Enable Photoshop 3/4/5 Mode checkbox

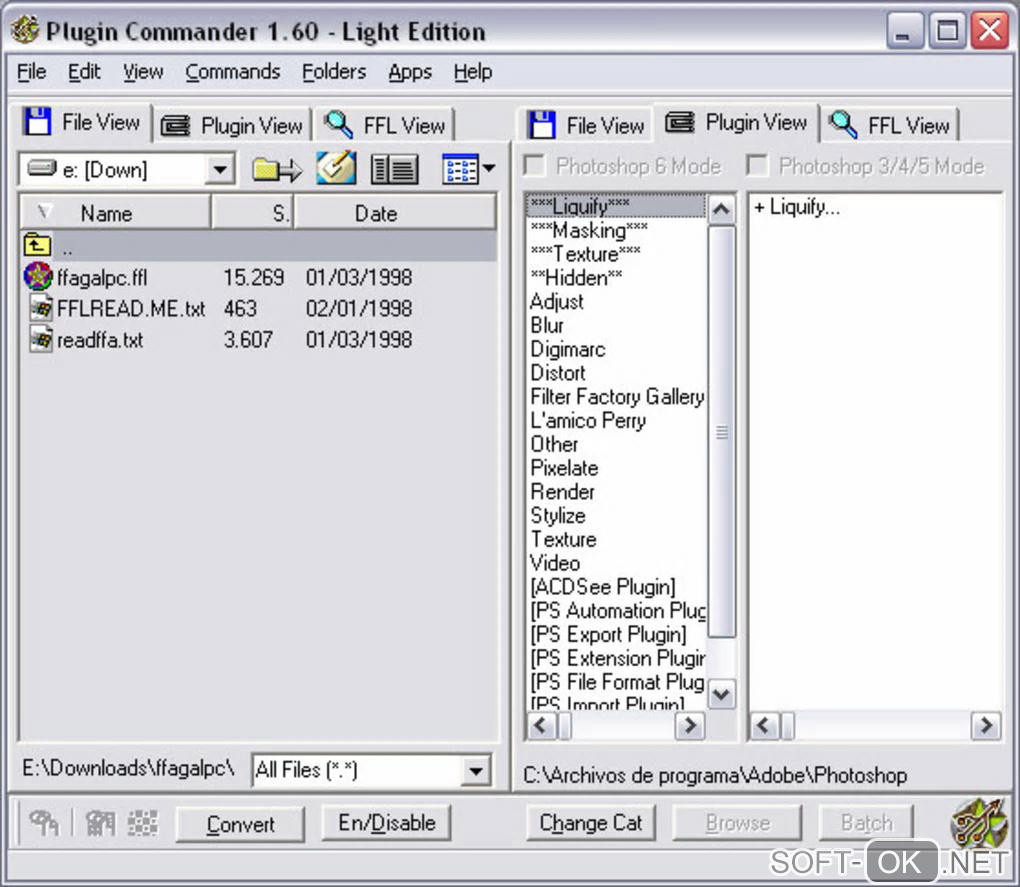click(x=757, y=165)
